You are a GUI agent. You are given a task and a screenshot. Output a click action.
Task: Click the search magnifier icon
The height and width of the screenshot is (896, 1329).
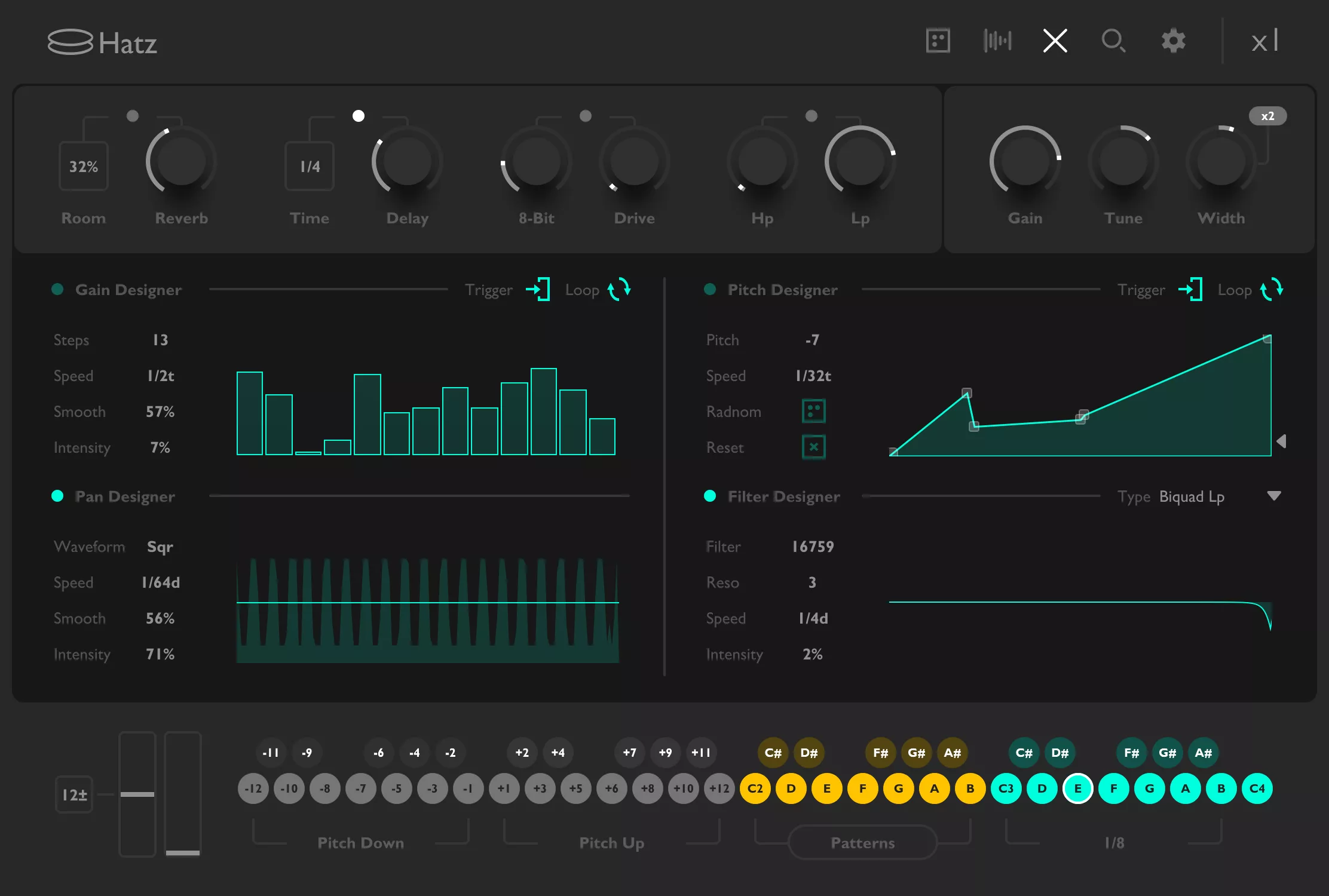(x=1113, y=41)
